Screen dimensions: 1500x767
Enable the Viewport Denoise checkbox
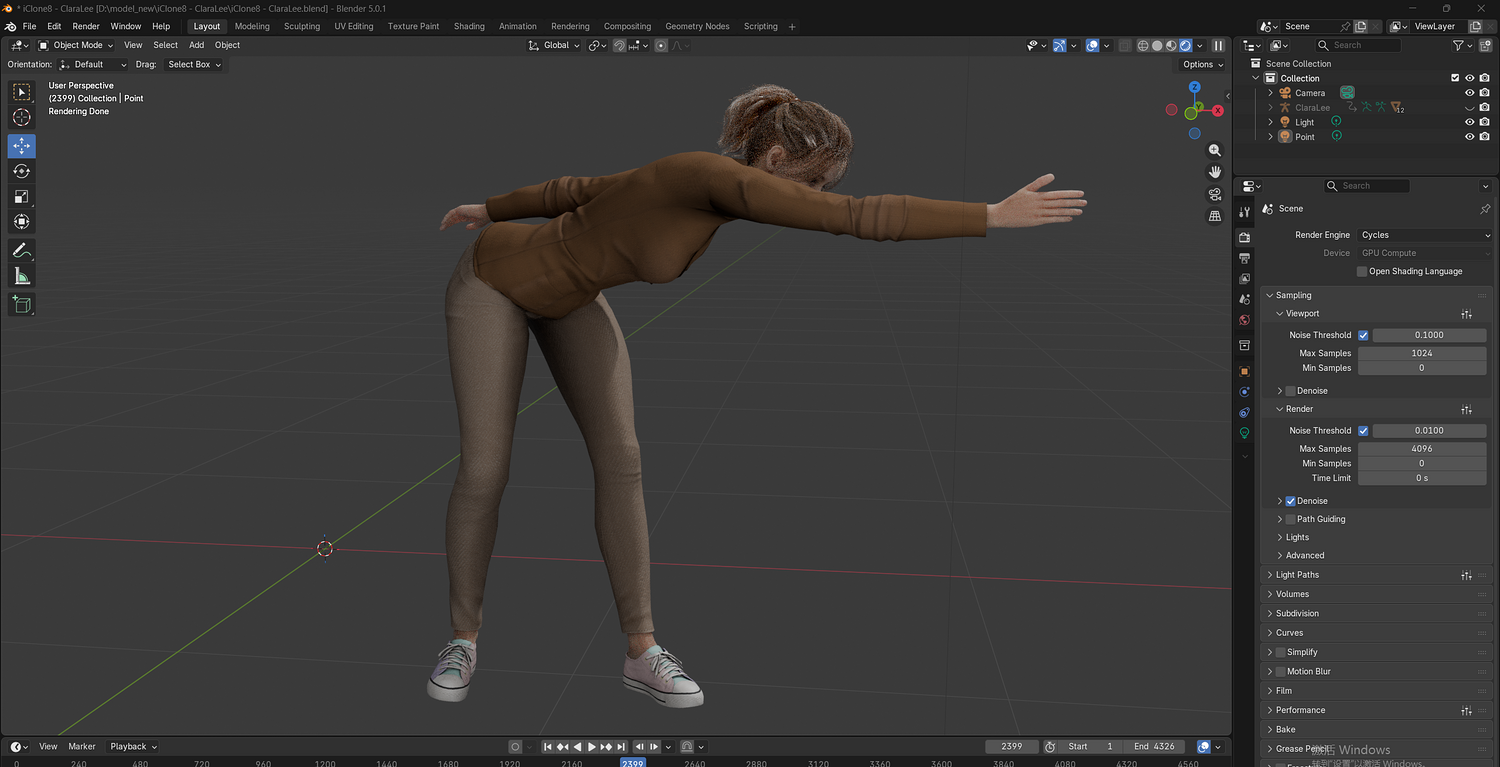1290,391
